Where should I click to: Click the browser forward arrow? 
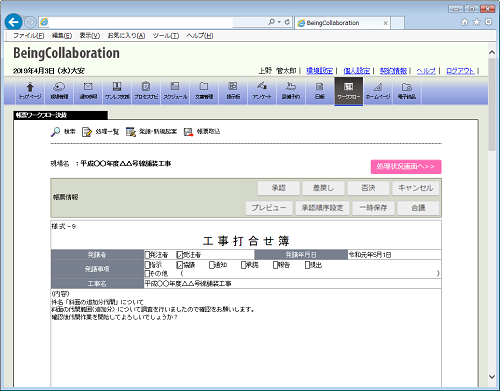coord(30,22)
